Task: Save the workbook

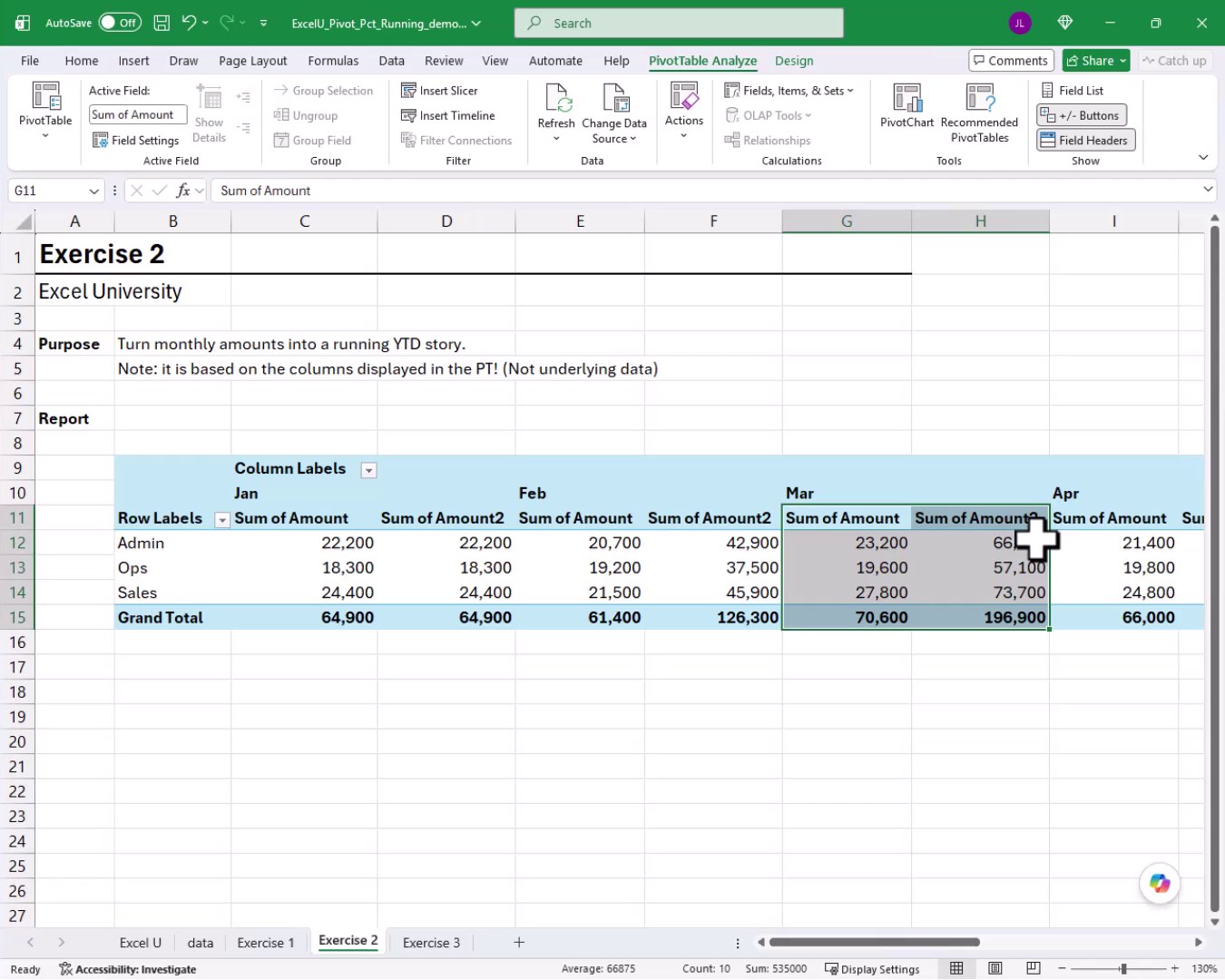Action: pos(162,23)
